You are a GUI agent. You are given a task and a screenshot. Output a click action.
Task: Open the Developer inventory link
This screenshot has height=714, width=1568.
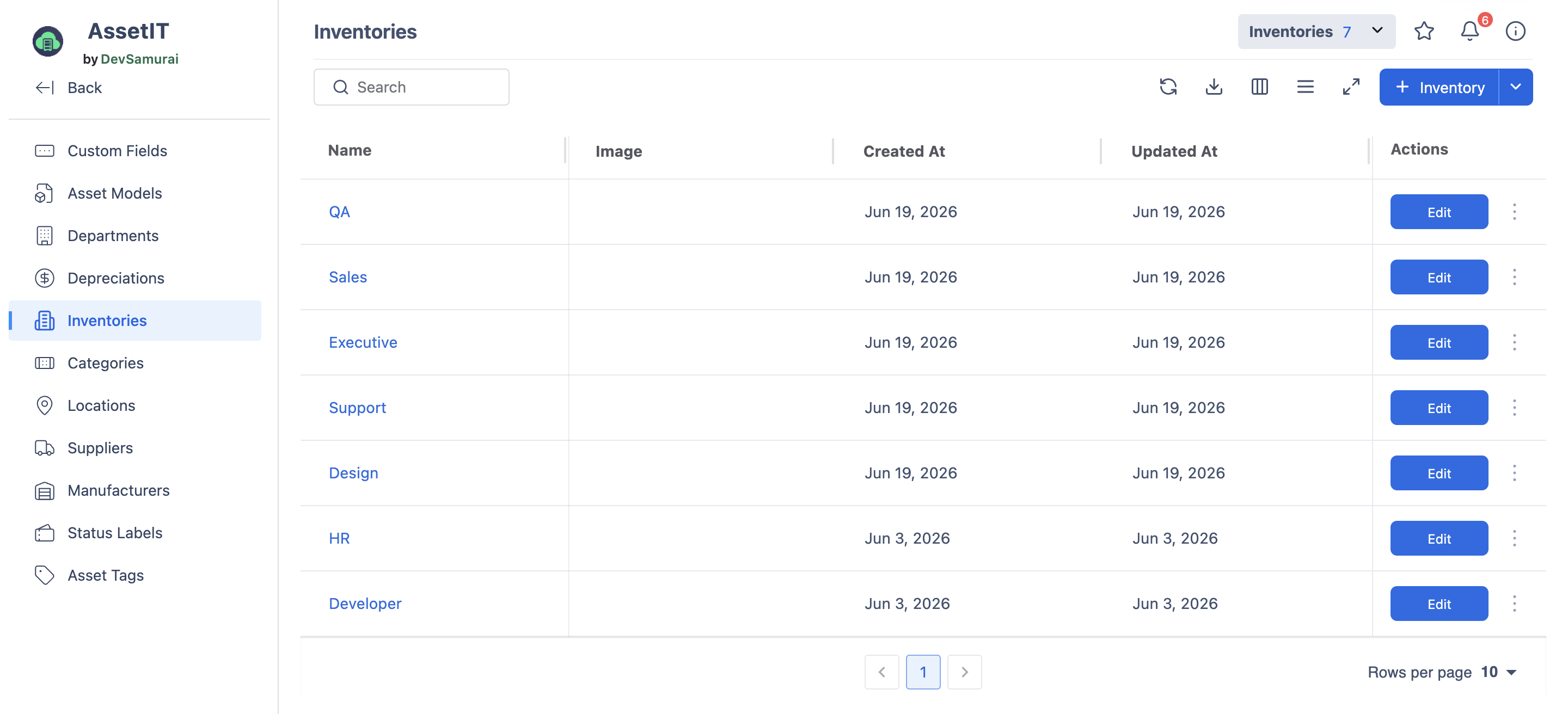point(365,604)
